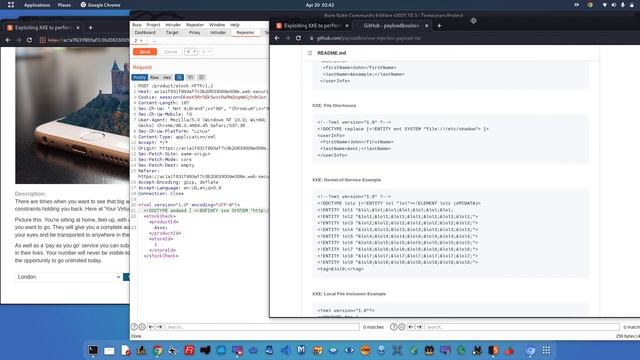This screenshot has width=640, height=360.
Task: Open the Help menu in Burp
Action: (x=235, y=25)
